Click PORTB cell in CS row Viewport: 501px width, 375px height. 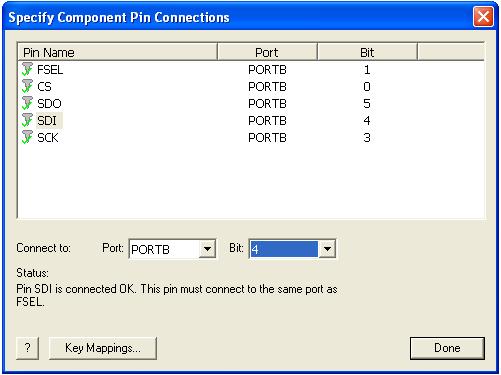[267, 87]
